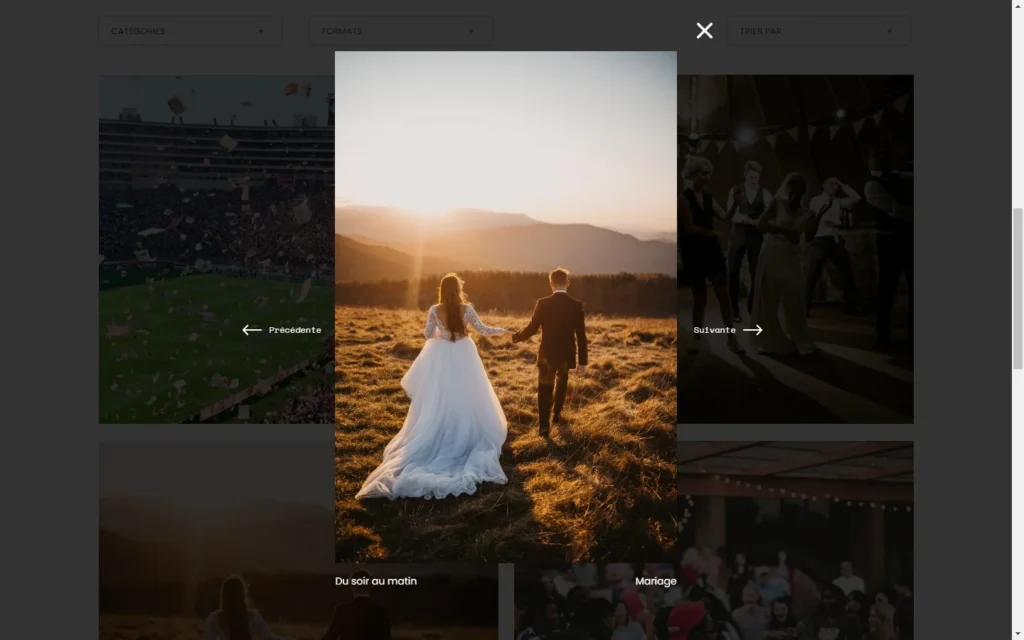Click the scrollbar up arrow
Viewport: 1024px width, 640px height.
click(1017, 5)
